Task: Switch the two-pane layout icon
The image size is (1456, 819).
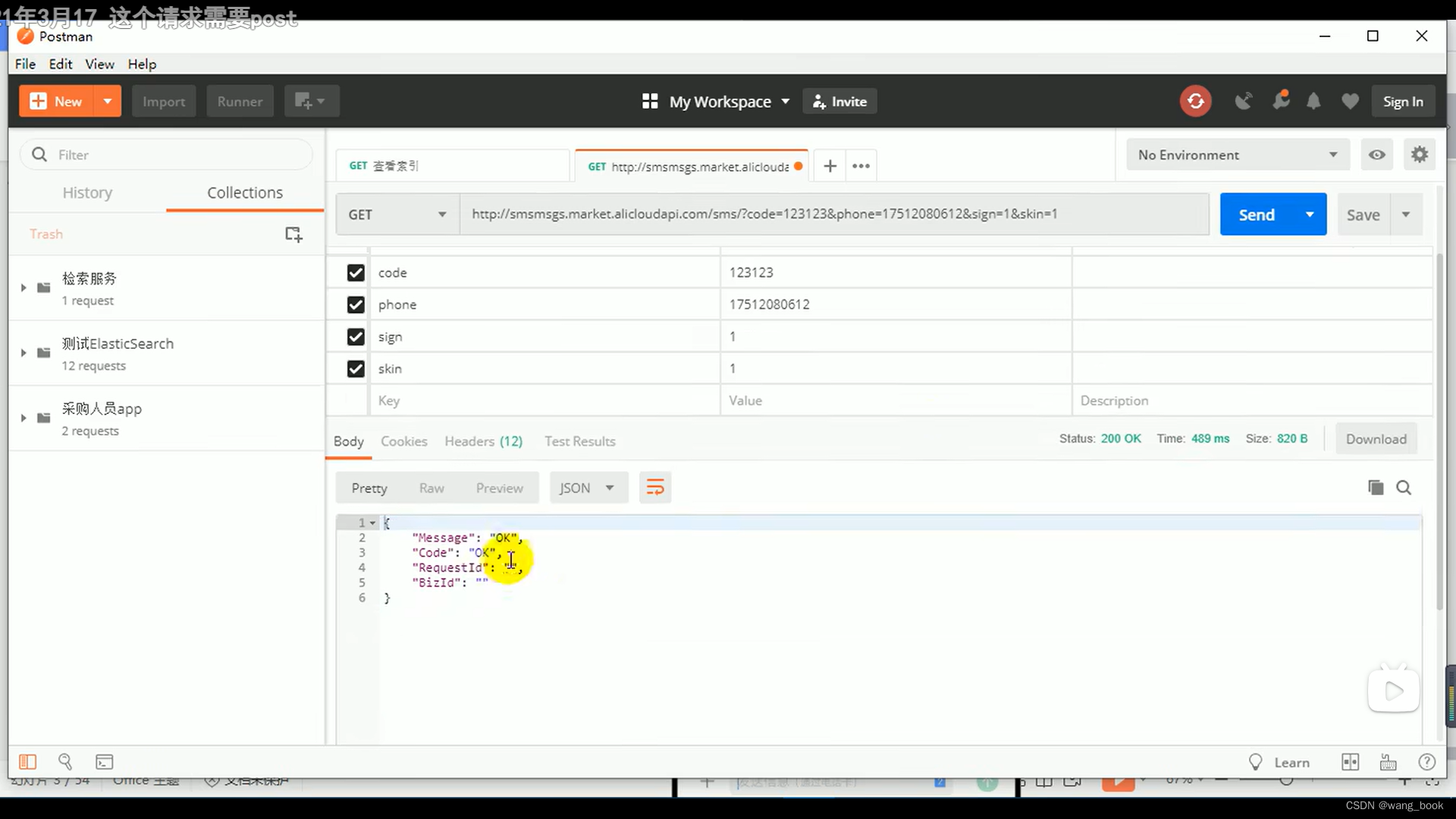Action: [1351, 762]
